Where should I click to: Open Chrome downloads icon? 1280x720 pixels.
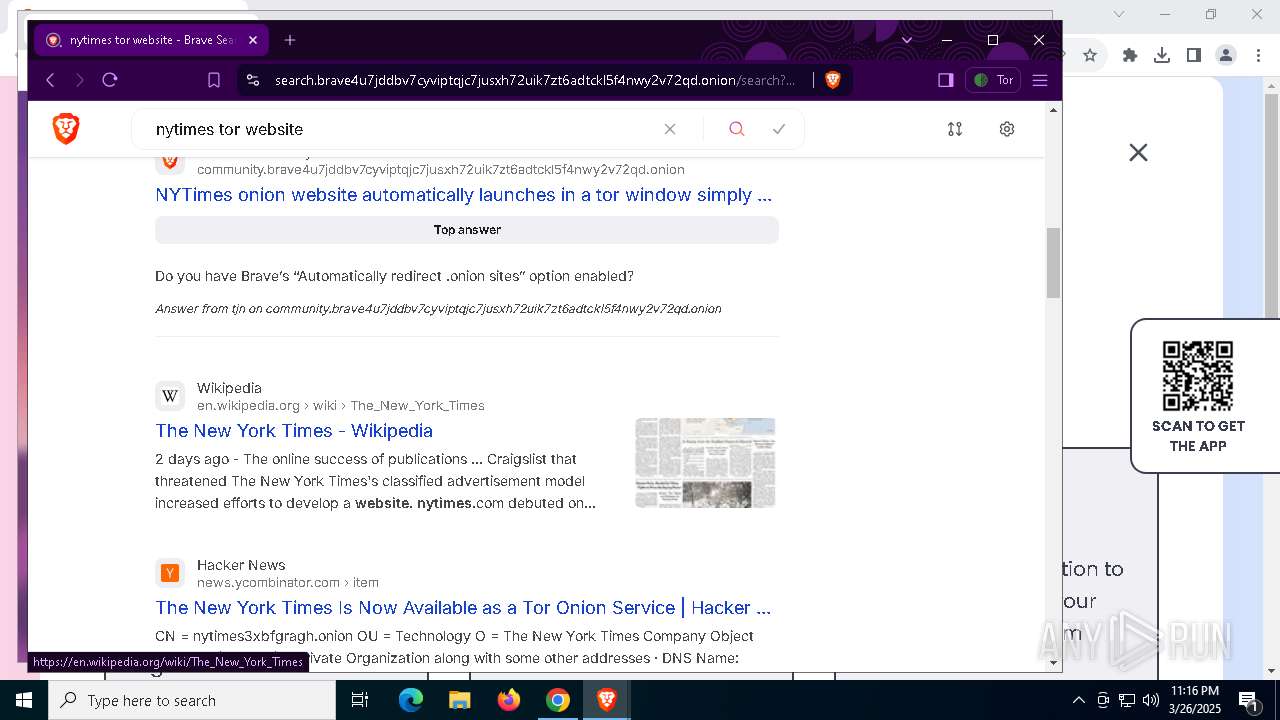[x=1162, y=55]
